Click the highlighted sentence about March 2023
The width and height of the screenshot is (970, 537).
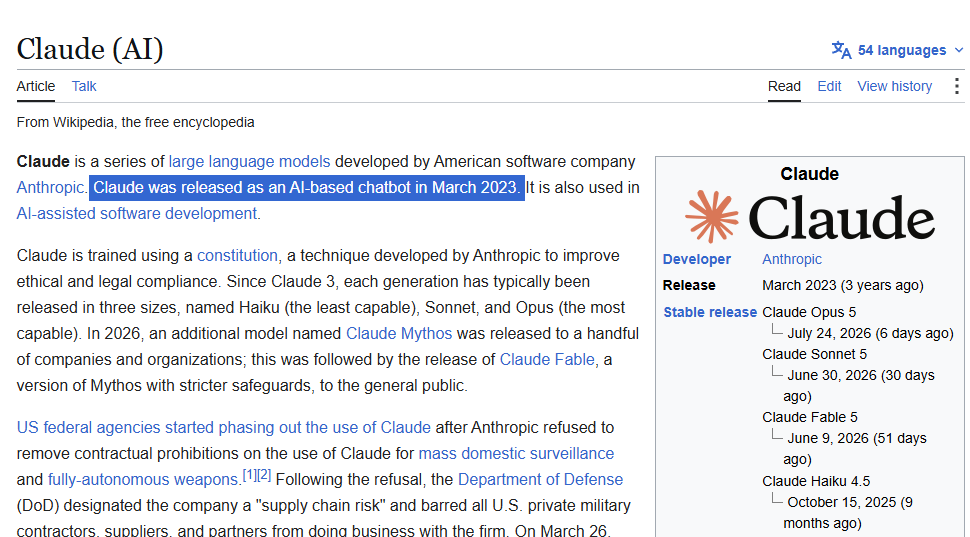[307, 187]
